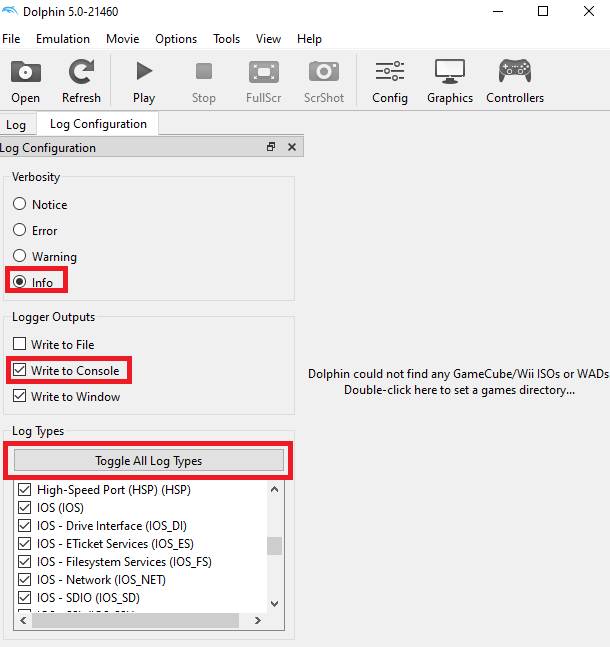
Task: Click the log types horizontal scrollbar thumb
Action: coord(135,621)
